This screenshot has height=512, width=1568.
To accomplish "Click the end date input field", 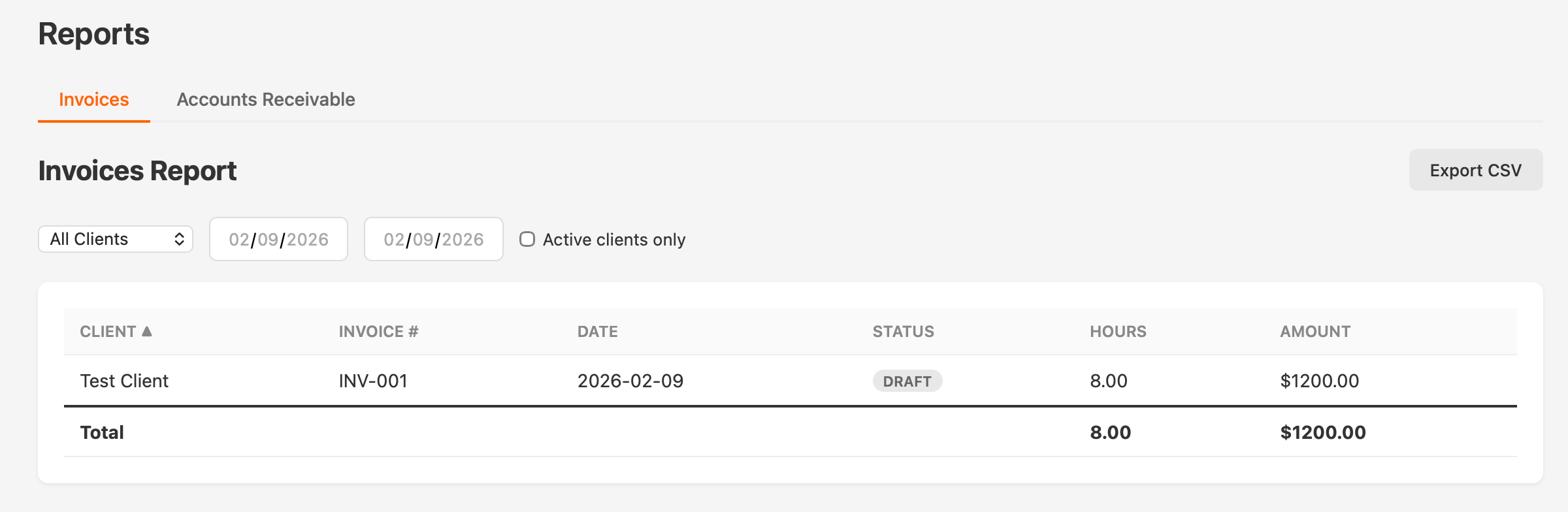I will [x=433, y=239].
